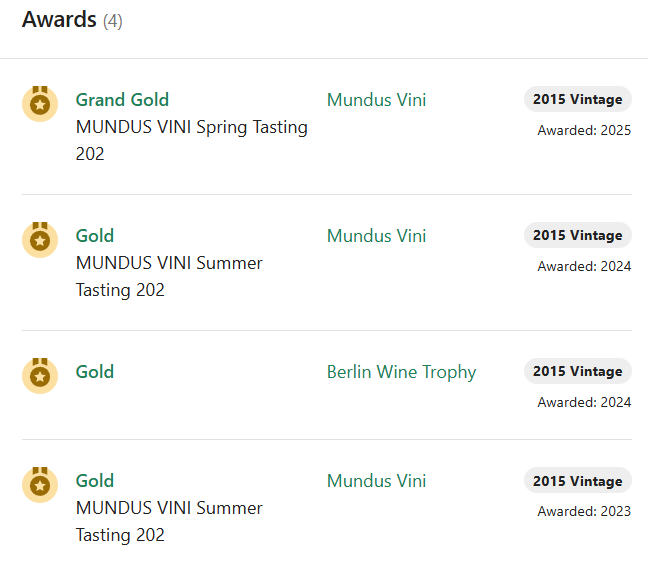Visit Mundus Vini link beside Awarded 2024
Image resolution: width=648 pixels, height=561 pixels.
pyautogui.click(x=376, y=236)
